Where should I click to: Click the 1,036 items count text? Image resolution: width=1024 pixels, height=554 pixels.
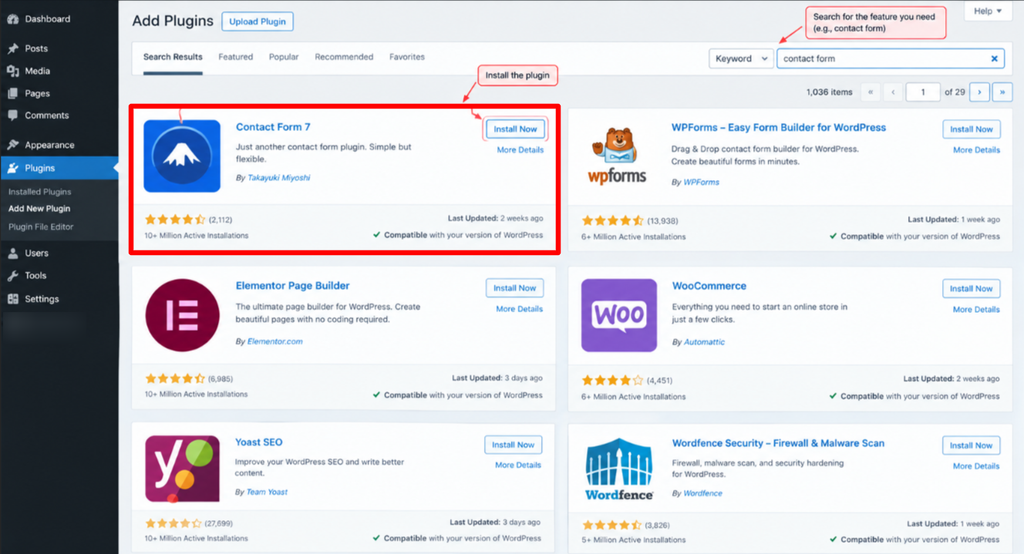829,92
